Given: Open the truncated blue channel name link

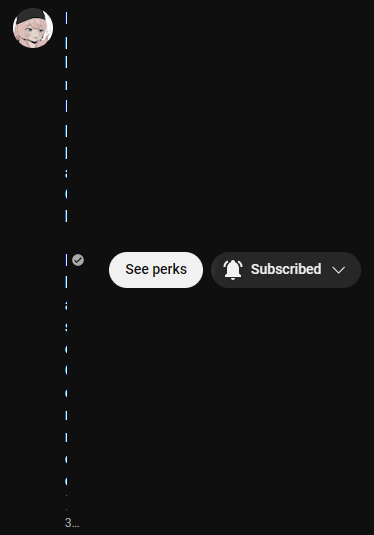Looking at the screenshot, I should (x=66, y=259).
